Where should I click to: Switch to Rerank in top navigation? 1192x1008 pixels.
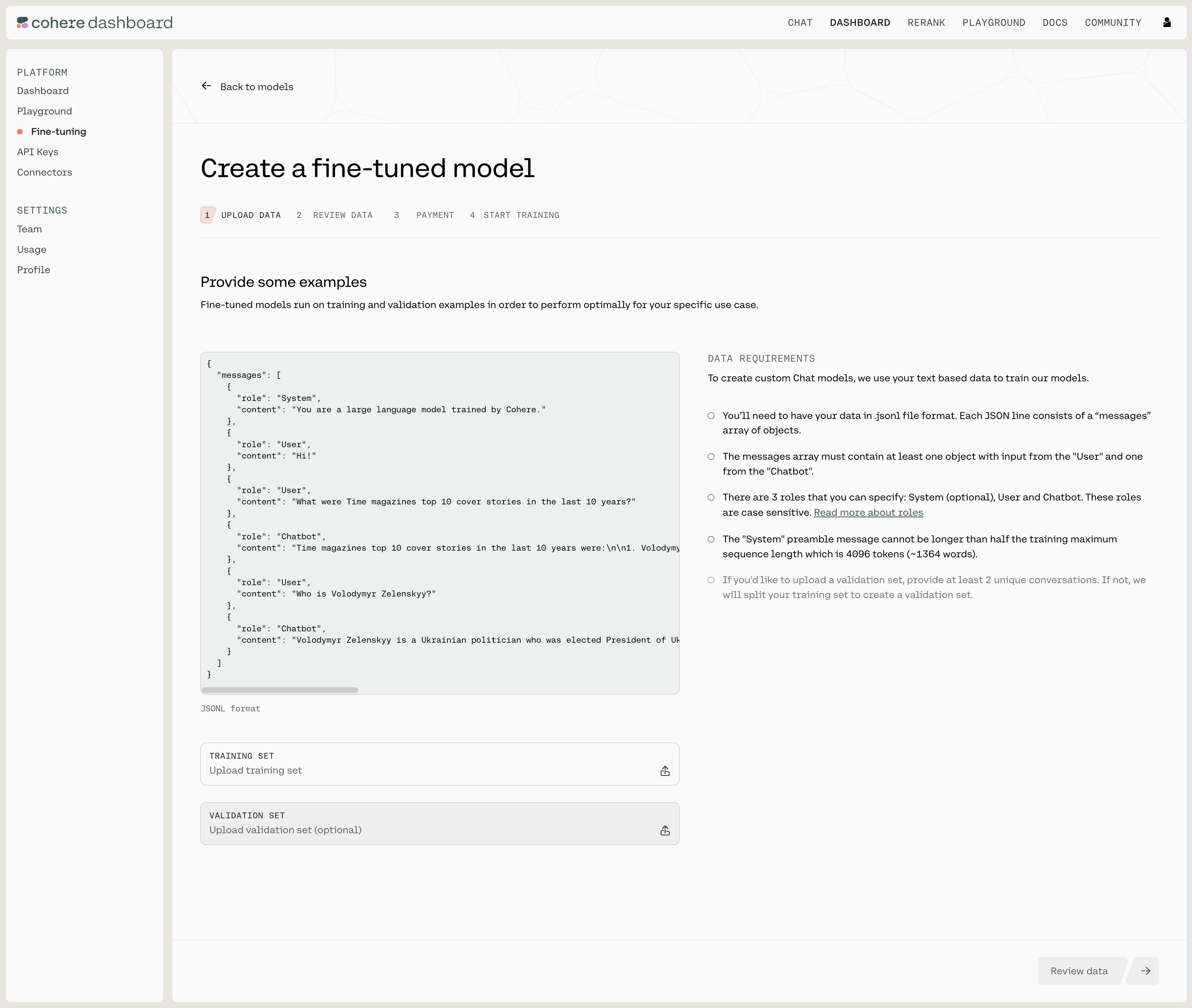point(926,23)
